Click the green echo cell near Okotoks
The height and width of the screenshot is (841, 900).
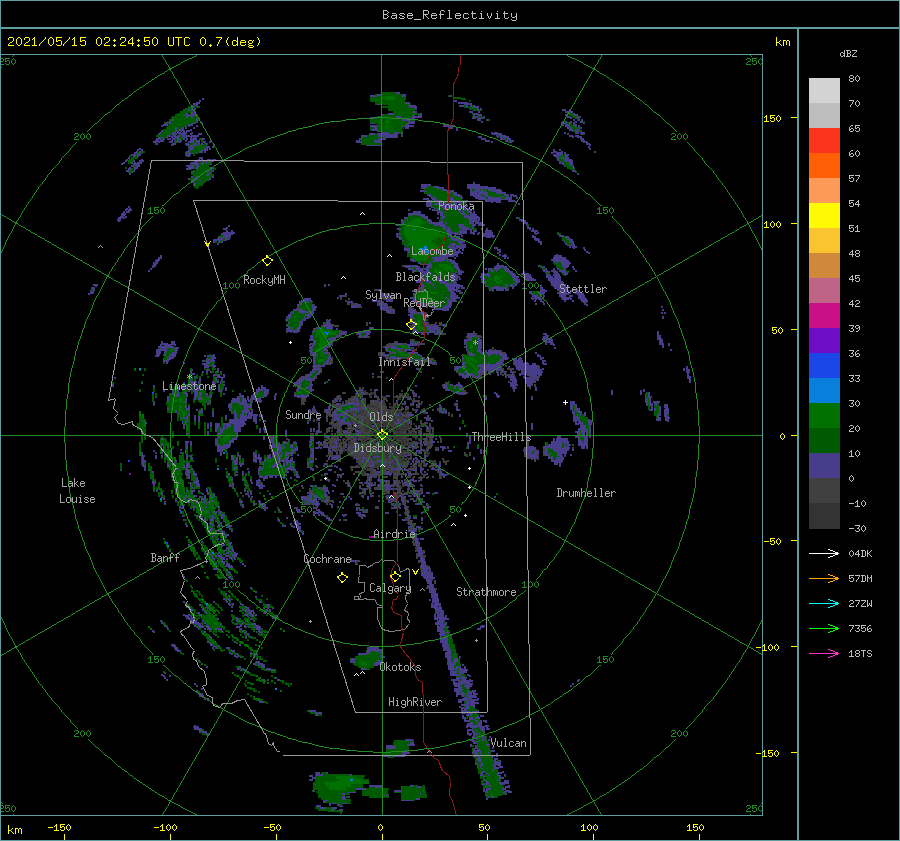click(367, 658)
